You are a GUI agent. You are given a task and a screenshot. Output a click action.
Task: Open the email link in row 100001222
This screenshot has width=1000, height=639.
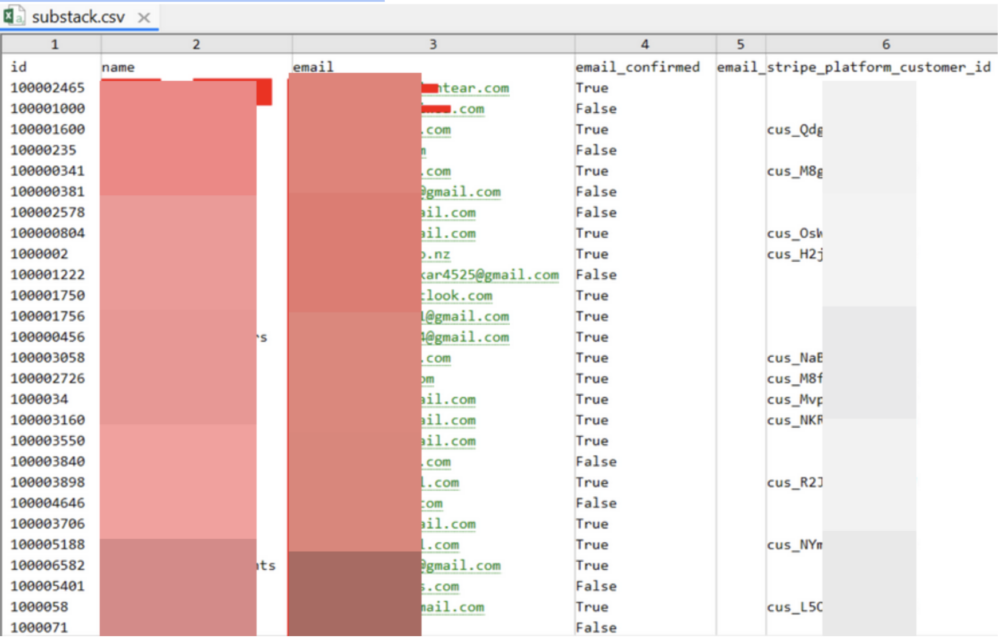[x=490, y=275]
